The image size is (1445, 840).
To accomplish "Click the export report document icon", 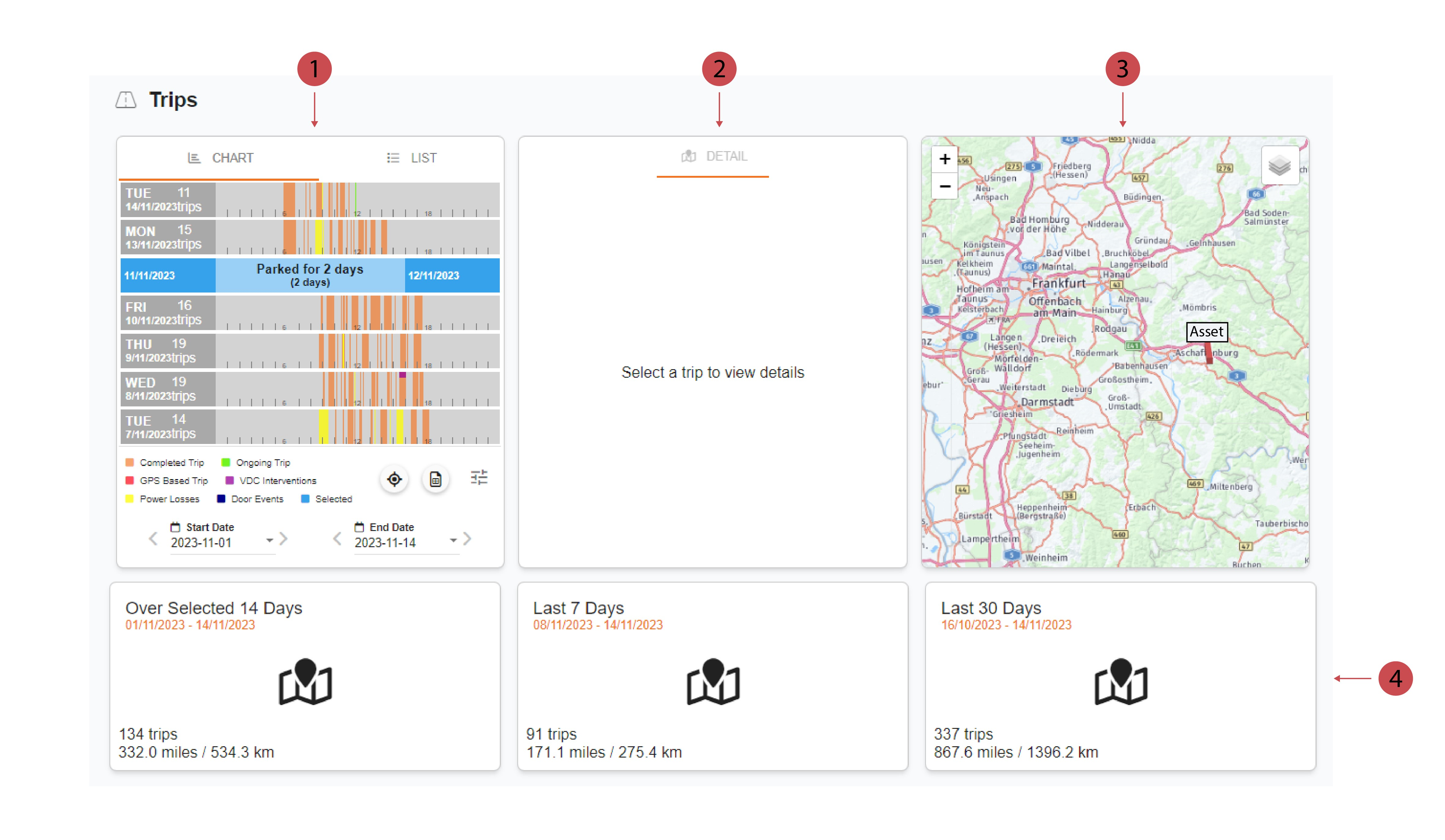I will pos(436,479).
